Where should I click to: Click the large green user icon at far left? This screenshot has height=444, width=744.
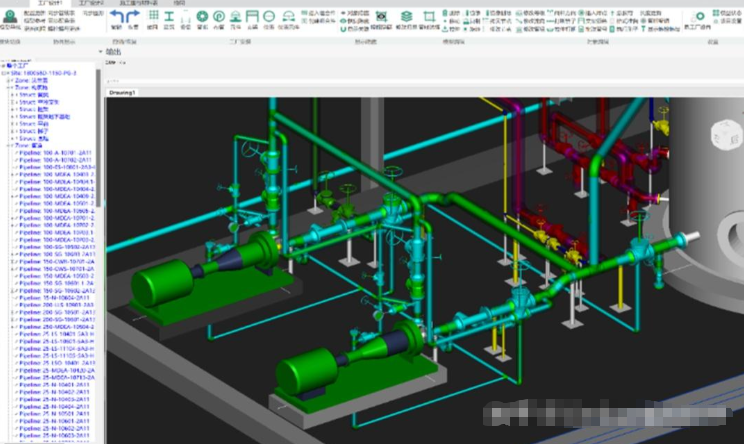9,17
